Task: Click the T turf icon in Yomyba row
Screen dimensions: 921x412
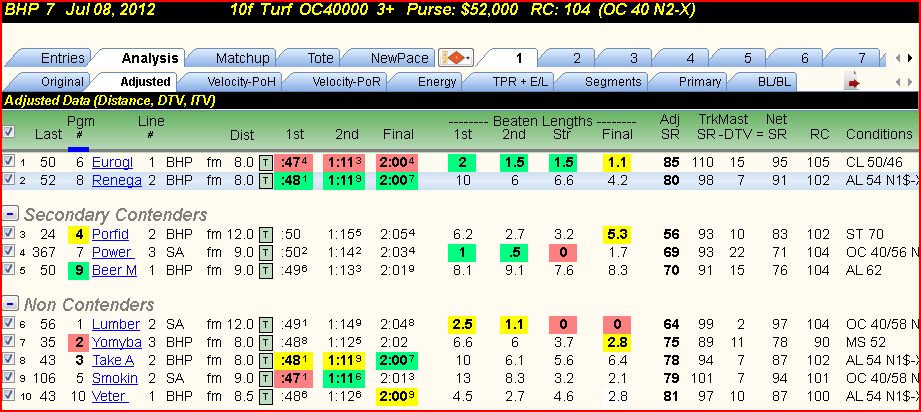Action: click(x=265, y=343)
